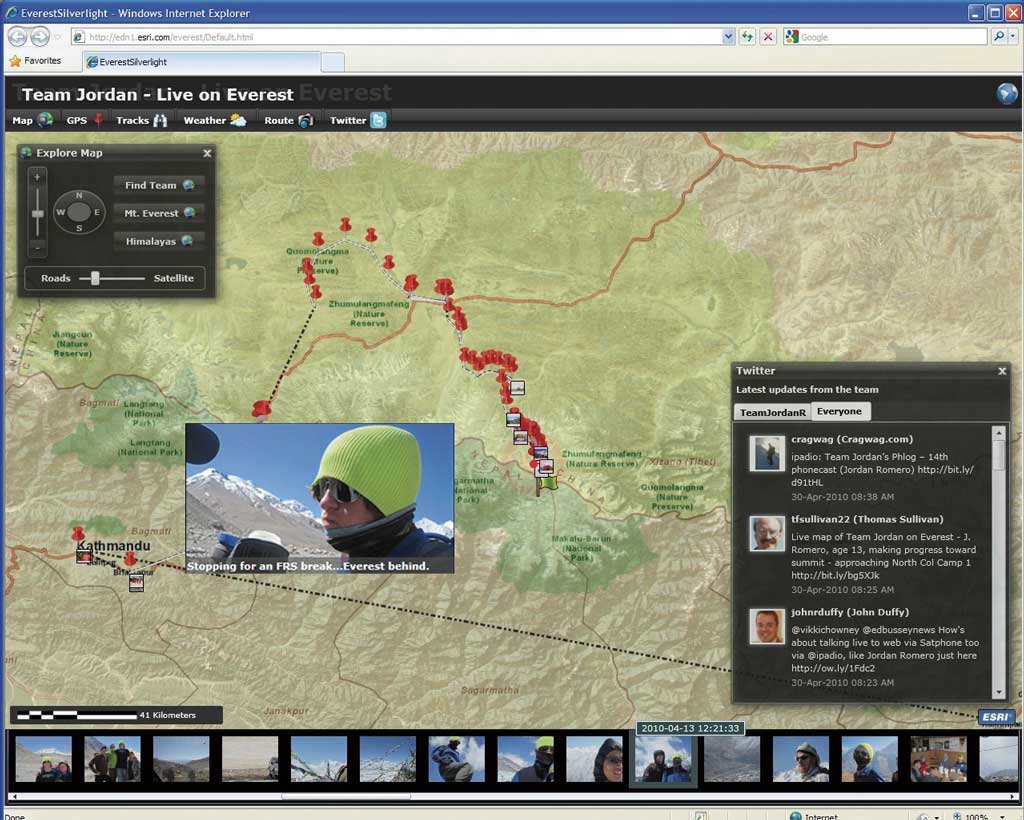Click the compass navigation control
The image size is (1024, 820).
(x=79, y=212)
